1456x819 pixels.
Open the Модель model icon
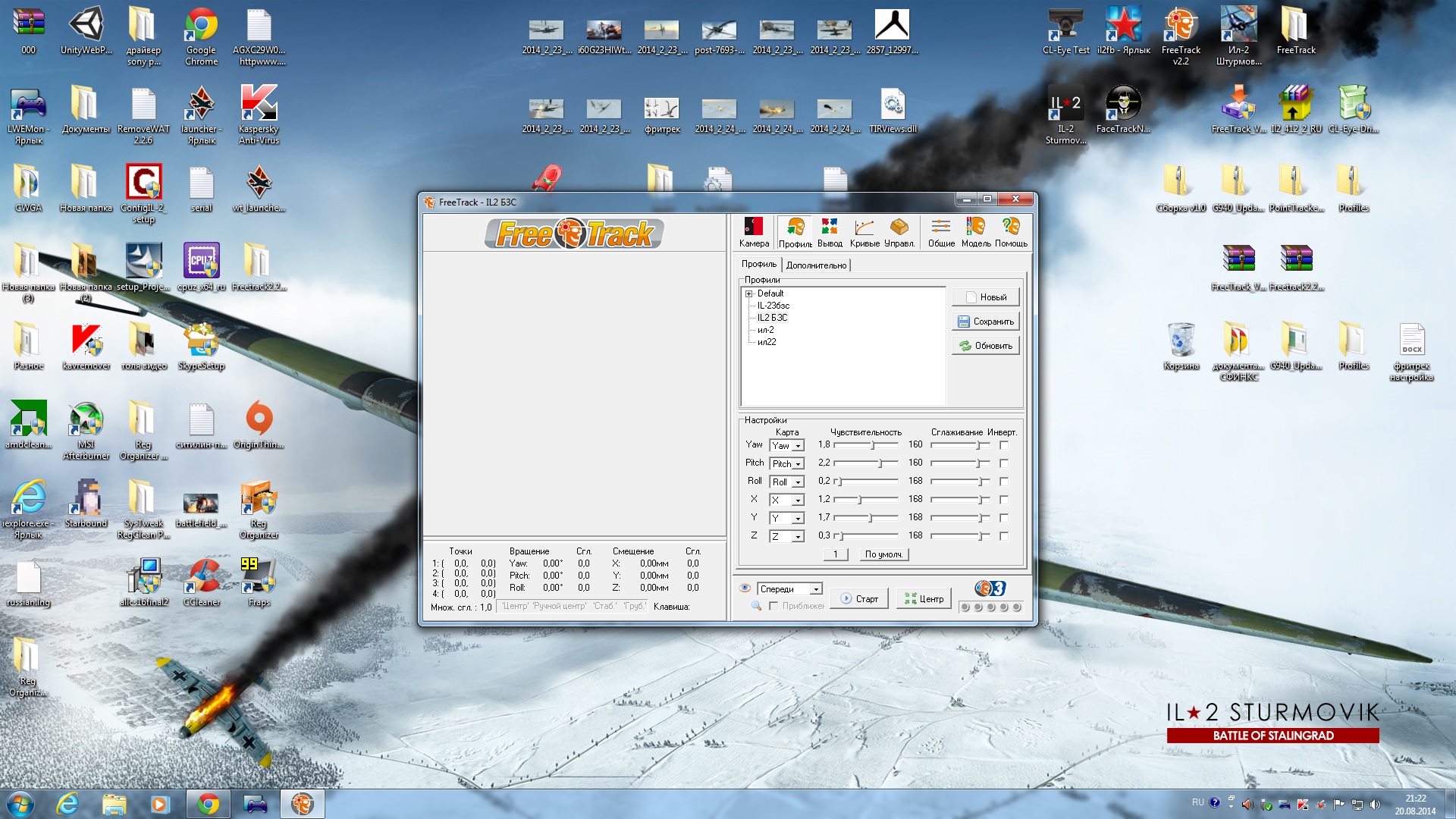(976, 232)
